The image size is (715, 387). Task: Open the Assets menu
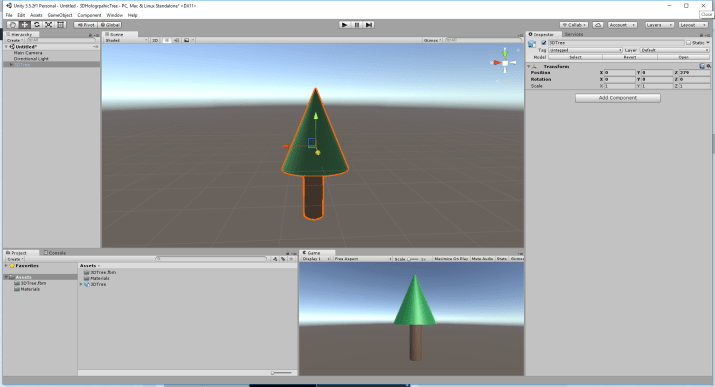point(36,15)
